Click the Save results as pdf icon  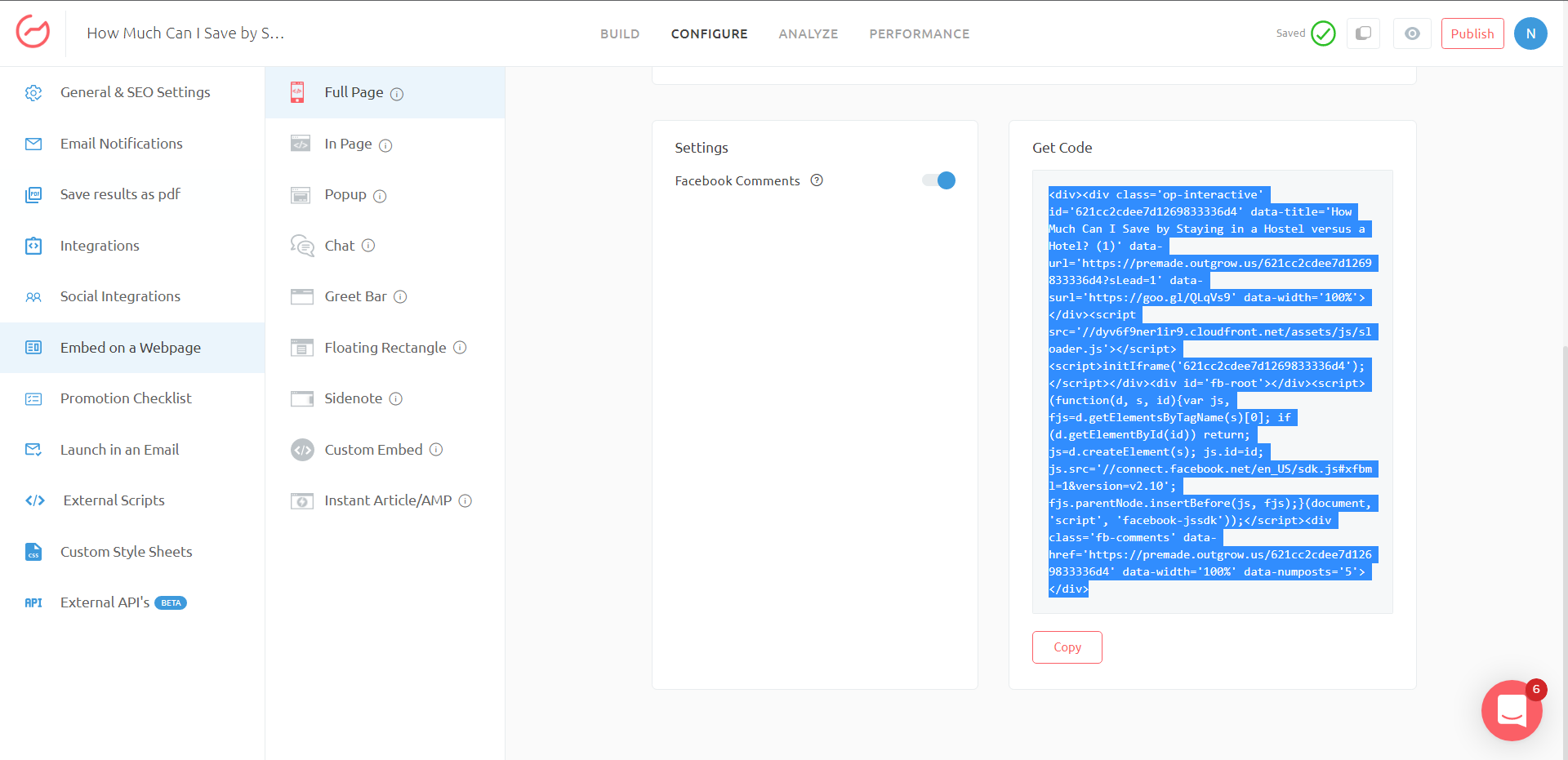pyautogui.click(x=33, y=195)
